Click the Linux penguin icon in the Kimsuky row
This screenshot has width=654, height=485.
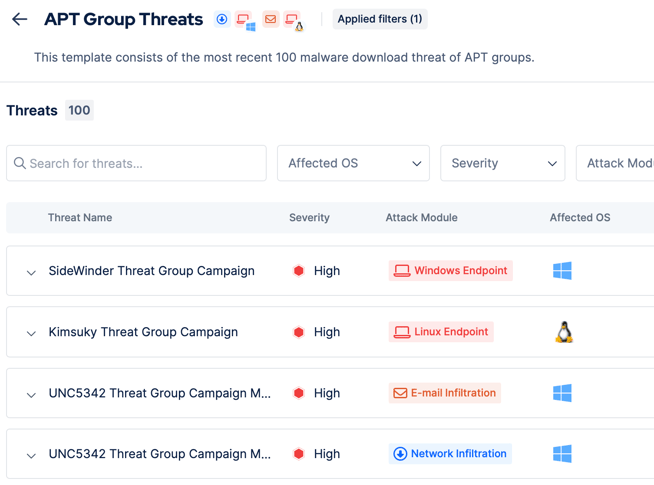pos(564,332)
